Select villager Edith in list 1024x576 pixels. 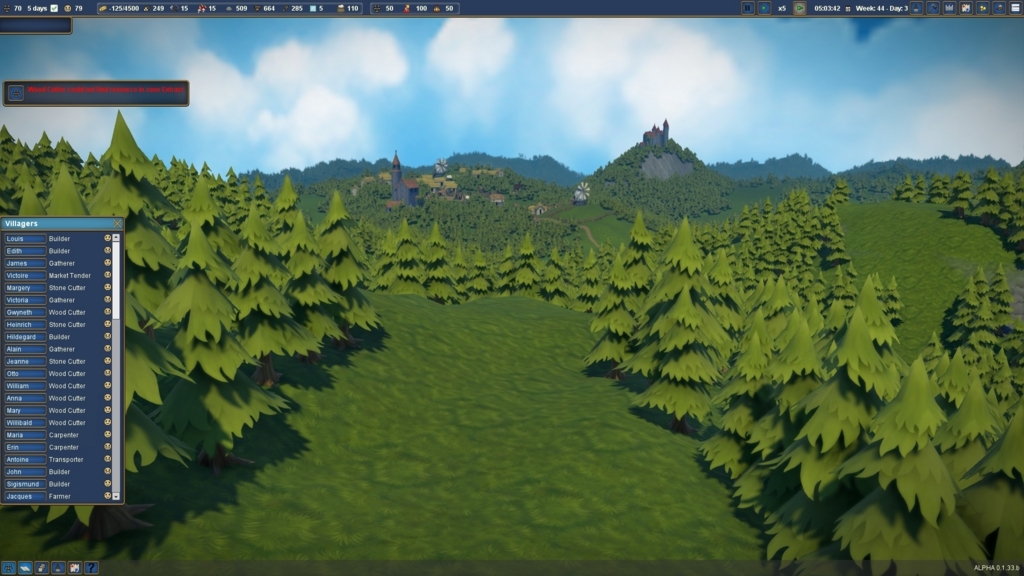[x=25, y=251]
